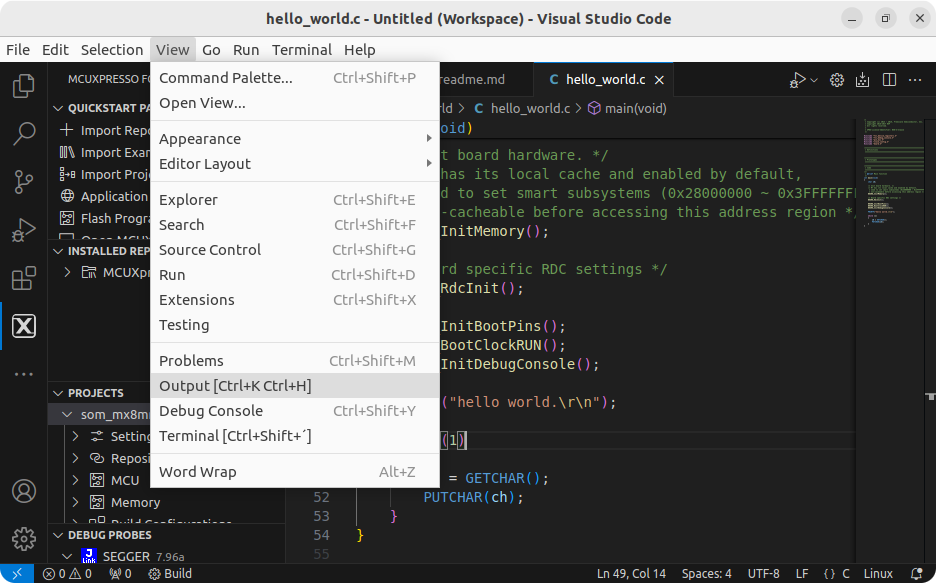Open the Terminal menu in menu bar
The height and width of the screenshot is (583, 936).
[301, 50]
